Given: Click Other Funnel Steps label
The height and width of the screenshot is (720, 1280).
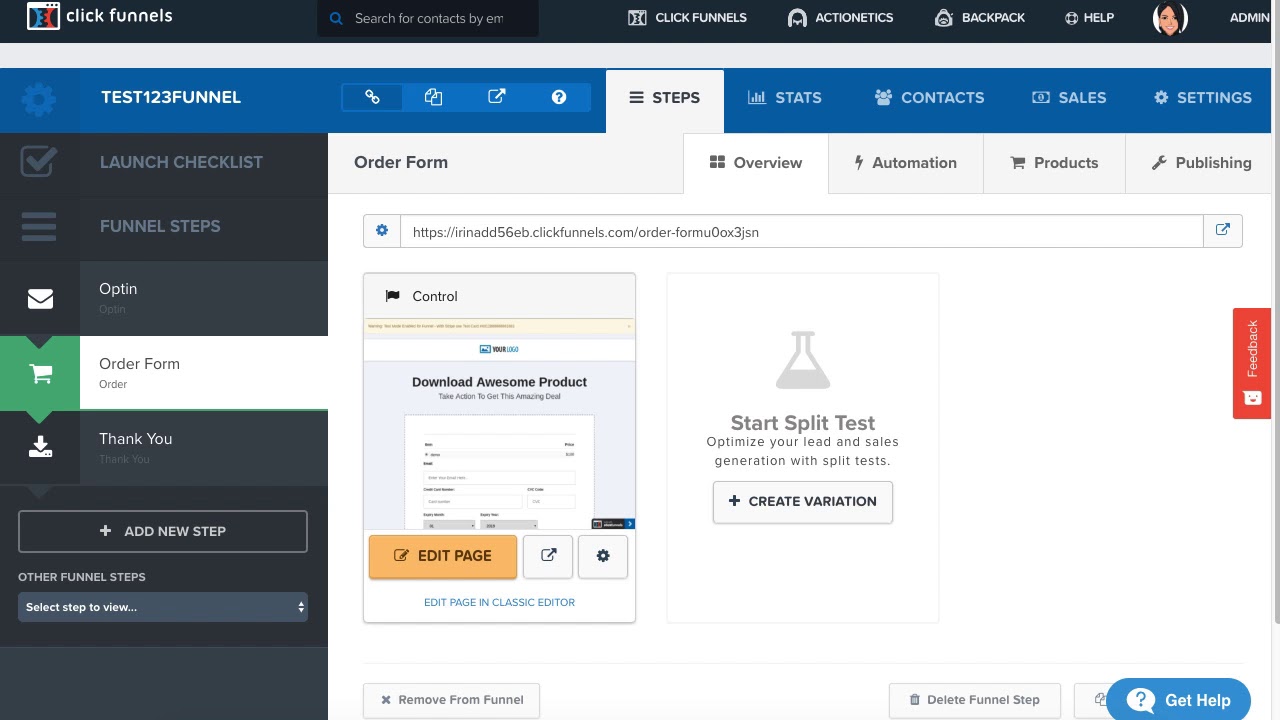Looking at the screenshot, I should tap(82, 577).
